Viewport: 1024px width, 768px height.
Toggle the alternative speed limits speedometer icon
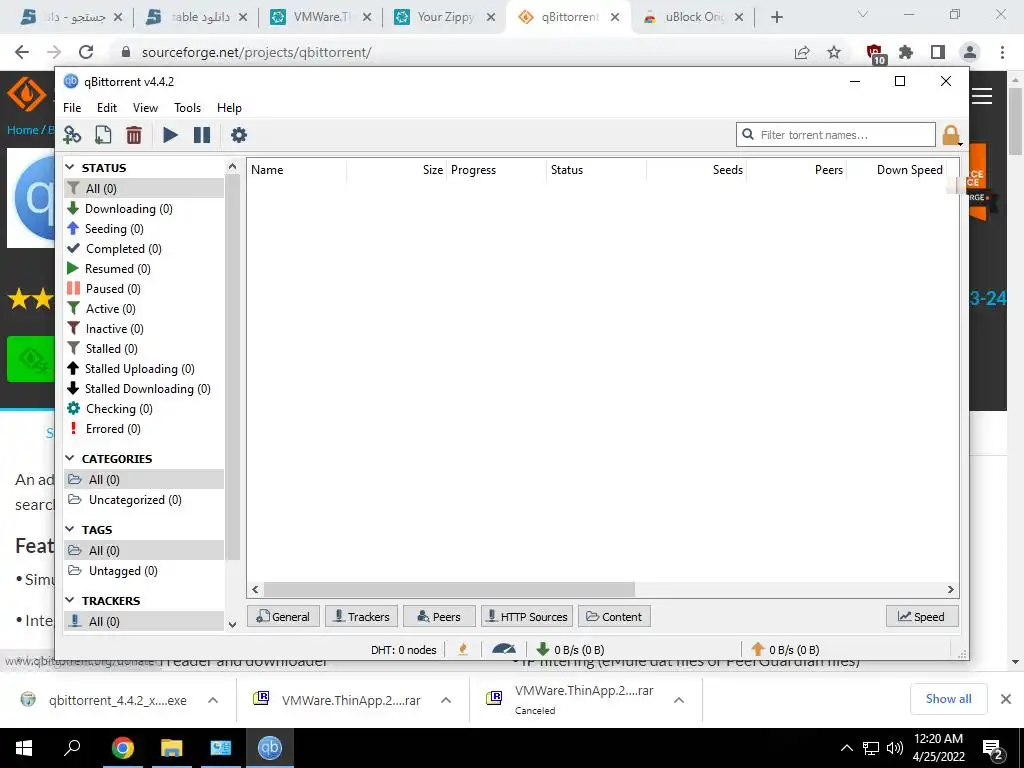(x=504, y=649)
